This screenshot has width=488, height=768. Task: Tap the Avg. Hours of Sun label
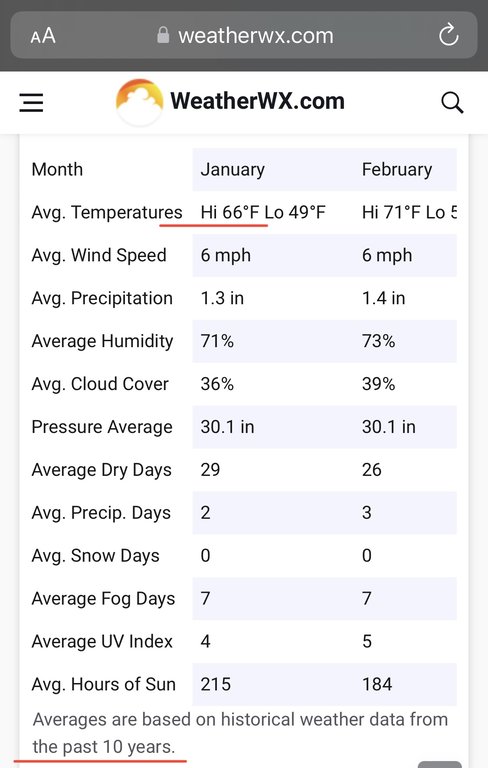(x=103, y=684)
